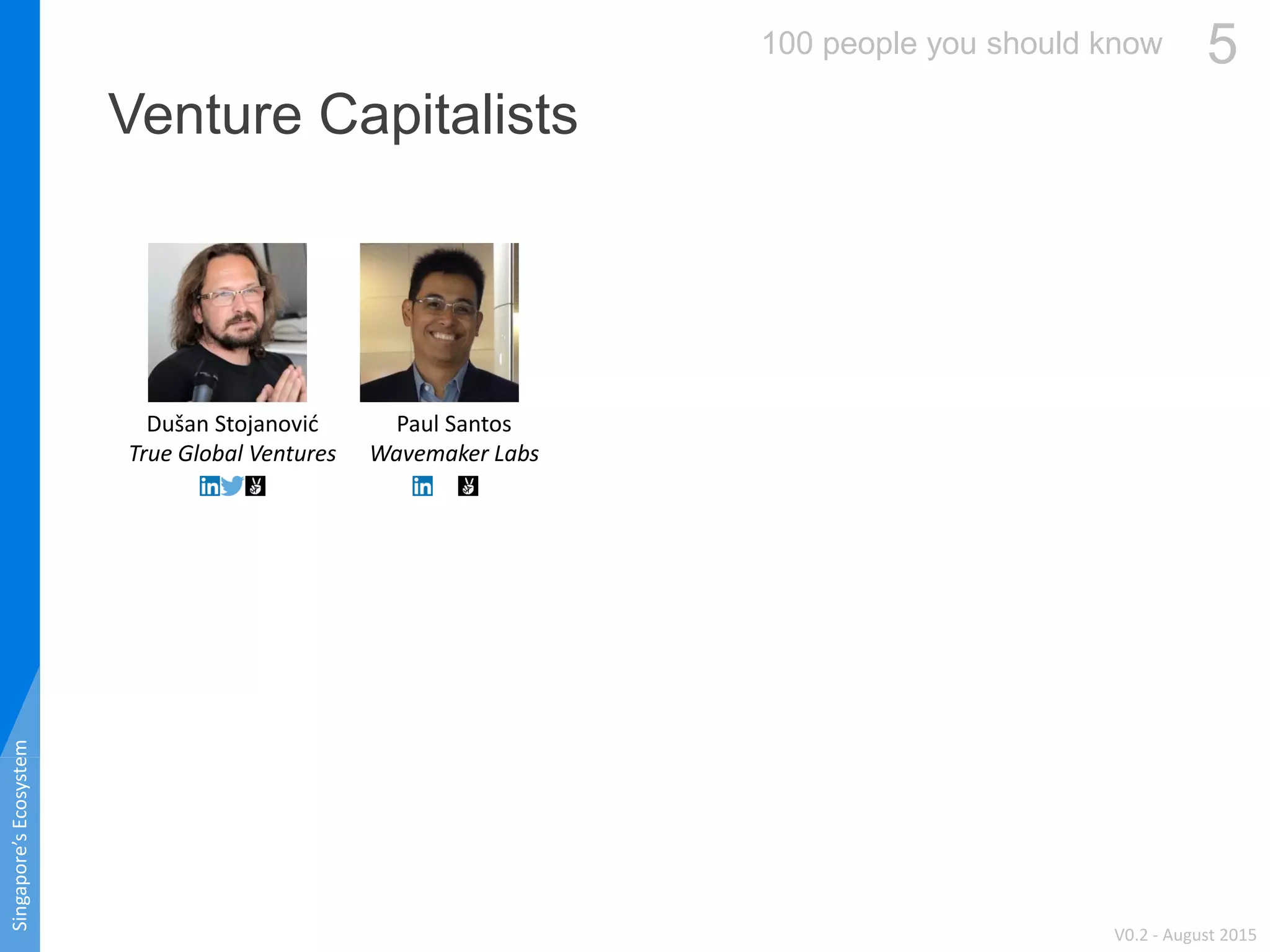Open Paul Santos's LinkedIn icon
Image resolution: width=1270 pixels, height=952 pixels.
423,486
